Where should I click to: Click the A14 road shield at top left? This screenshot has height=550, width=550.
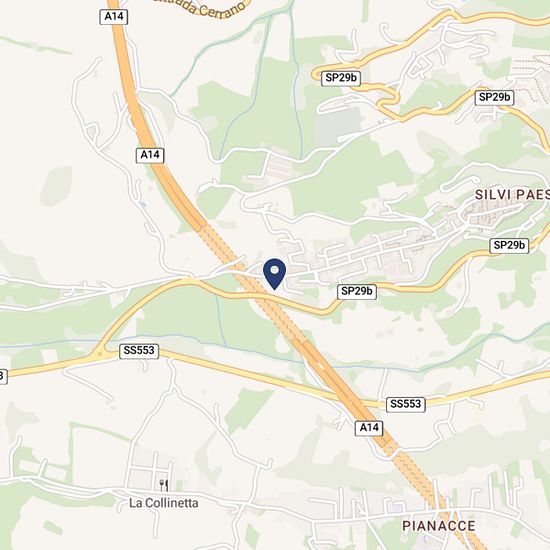114,17
